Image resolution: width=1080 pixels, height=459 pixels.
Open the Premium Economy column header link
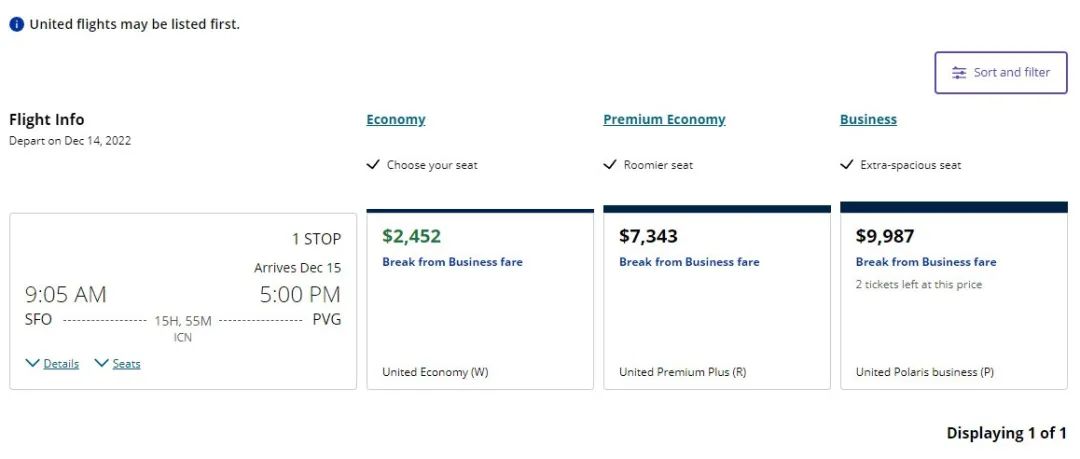[664, 119]
